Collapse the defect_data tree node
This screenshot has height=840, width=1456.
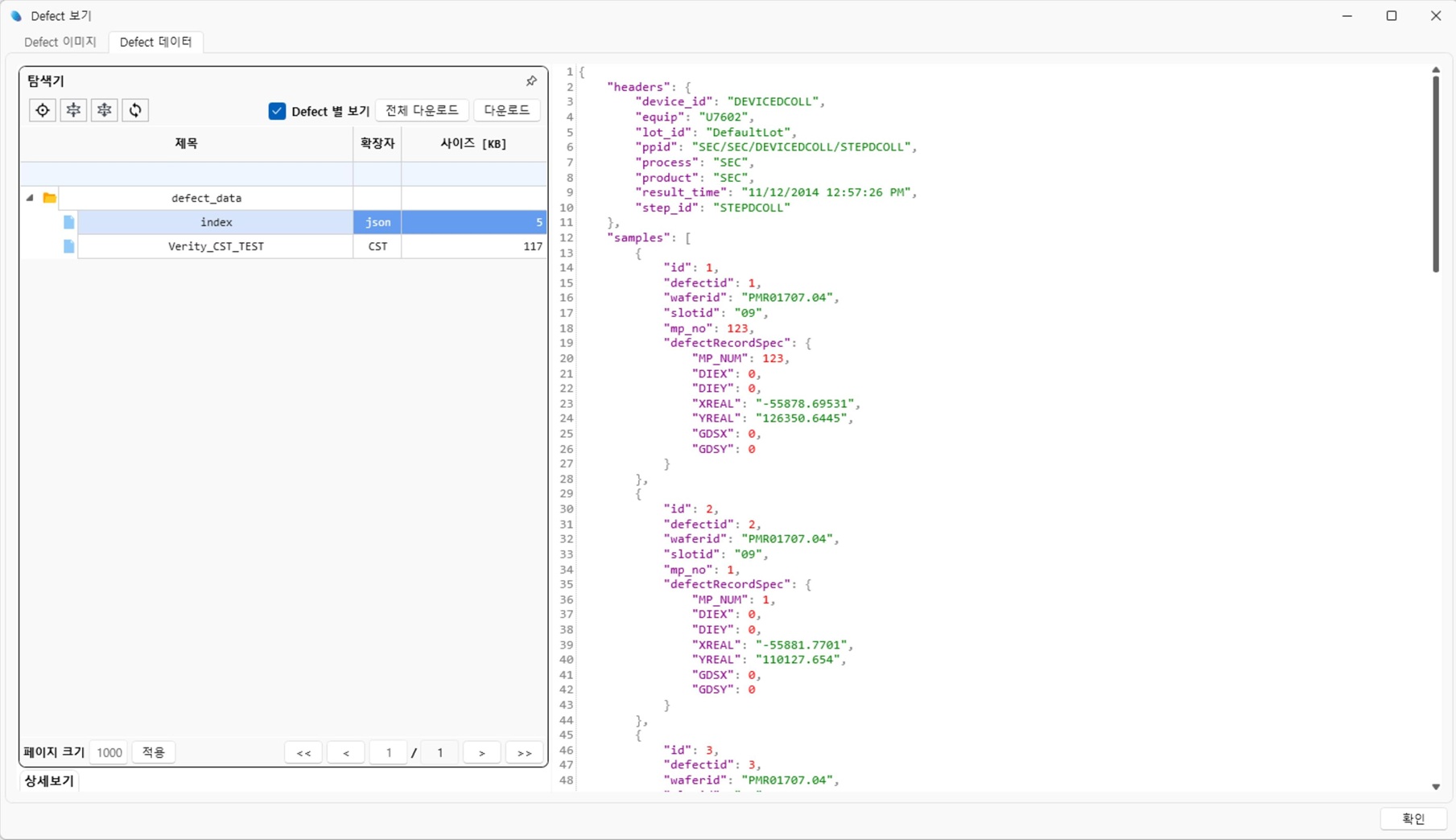tap(31, 198)
